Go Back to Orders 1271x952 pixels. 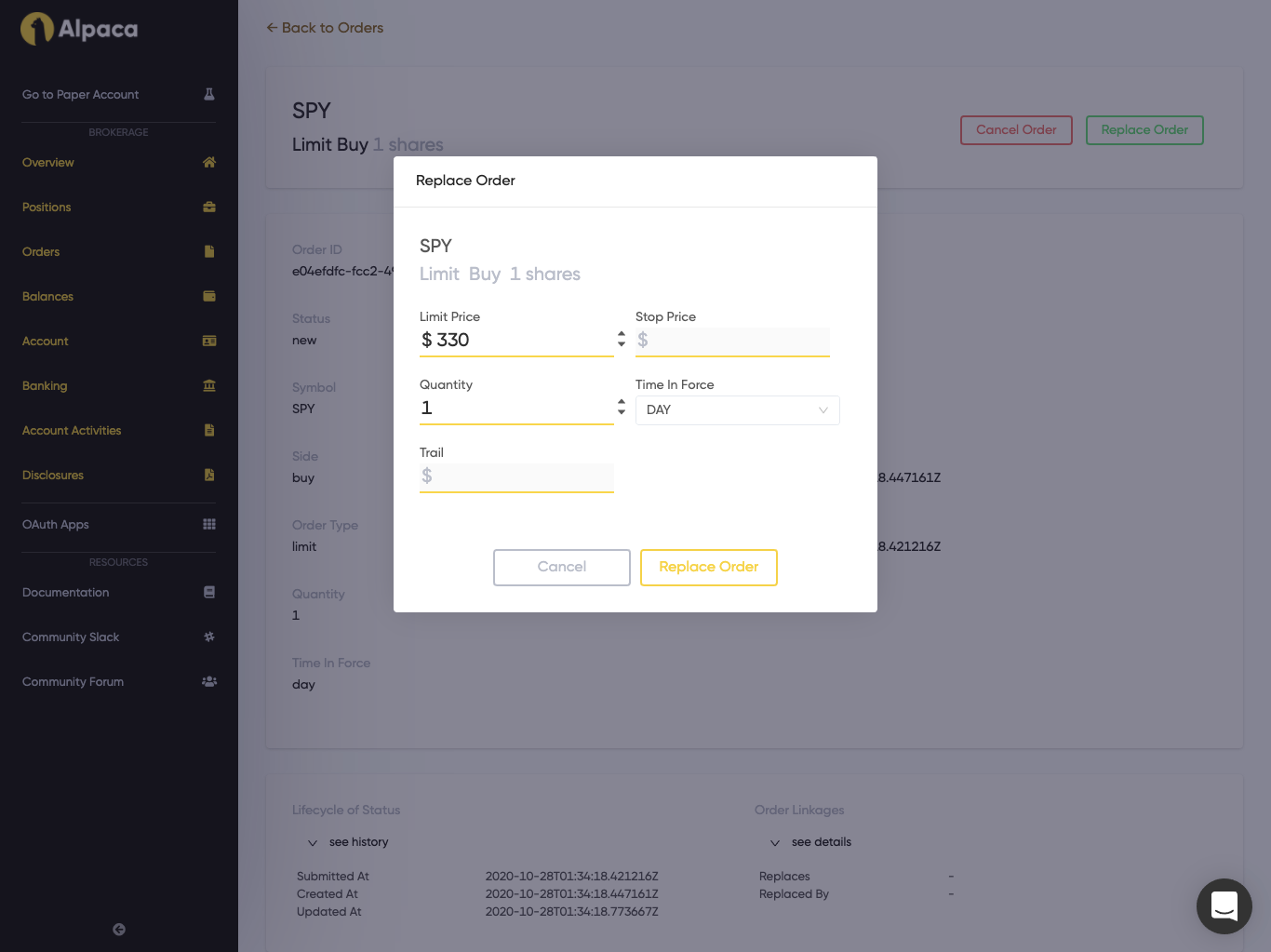325,28
